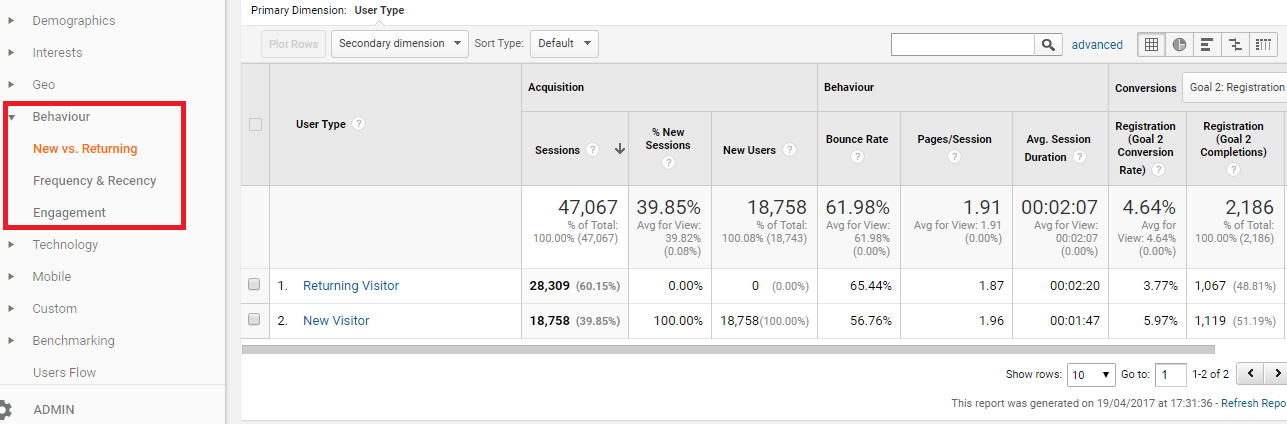The image size is (1287, 424).
Task: Focus the Go to page number field
Action: pyautogui.click(x=1170, y=374)
